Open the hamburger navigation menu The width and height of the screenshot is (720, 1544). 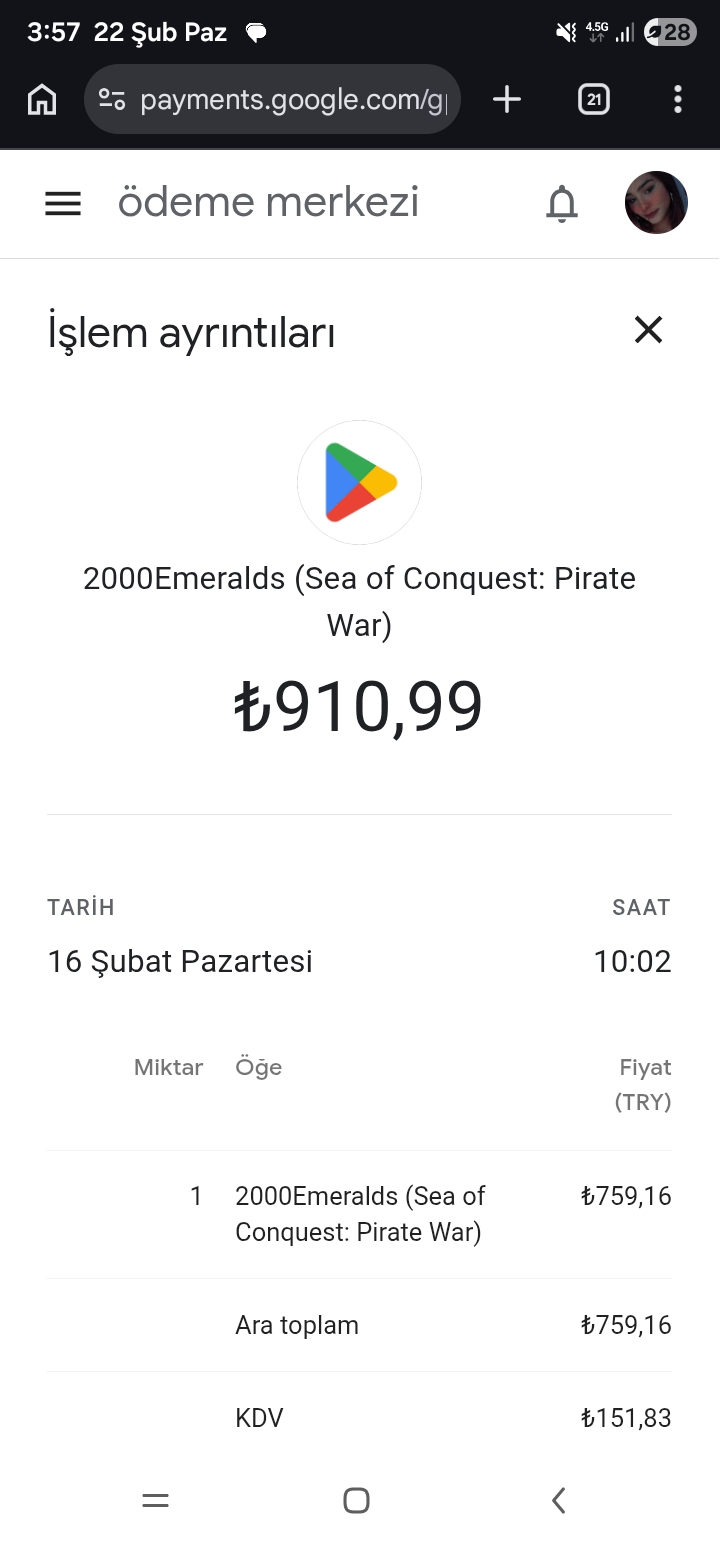[x=63, y=204]
